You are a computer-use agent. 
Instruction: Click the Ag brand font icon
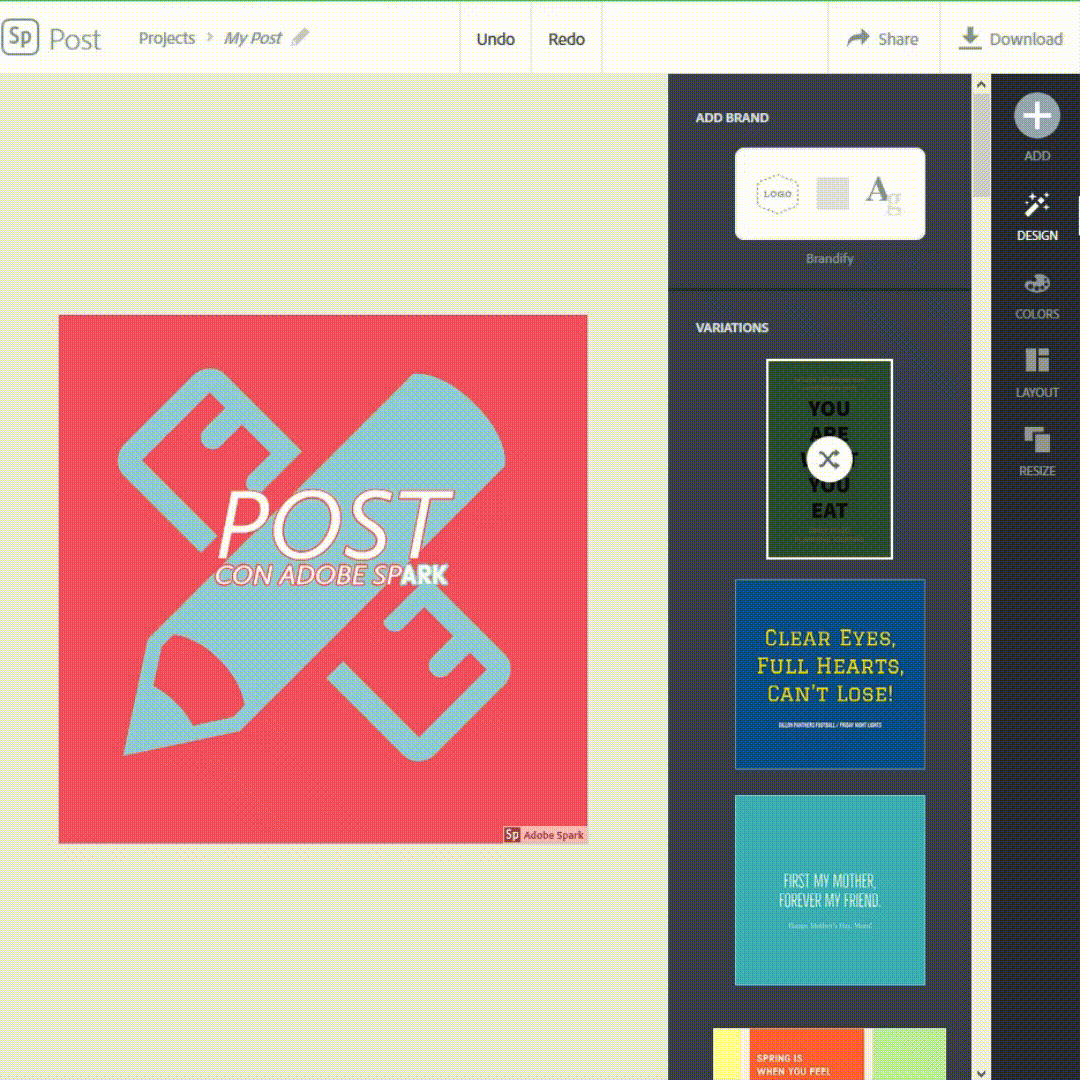click(883, 195)
